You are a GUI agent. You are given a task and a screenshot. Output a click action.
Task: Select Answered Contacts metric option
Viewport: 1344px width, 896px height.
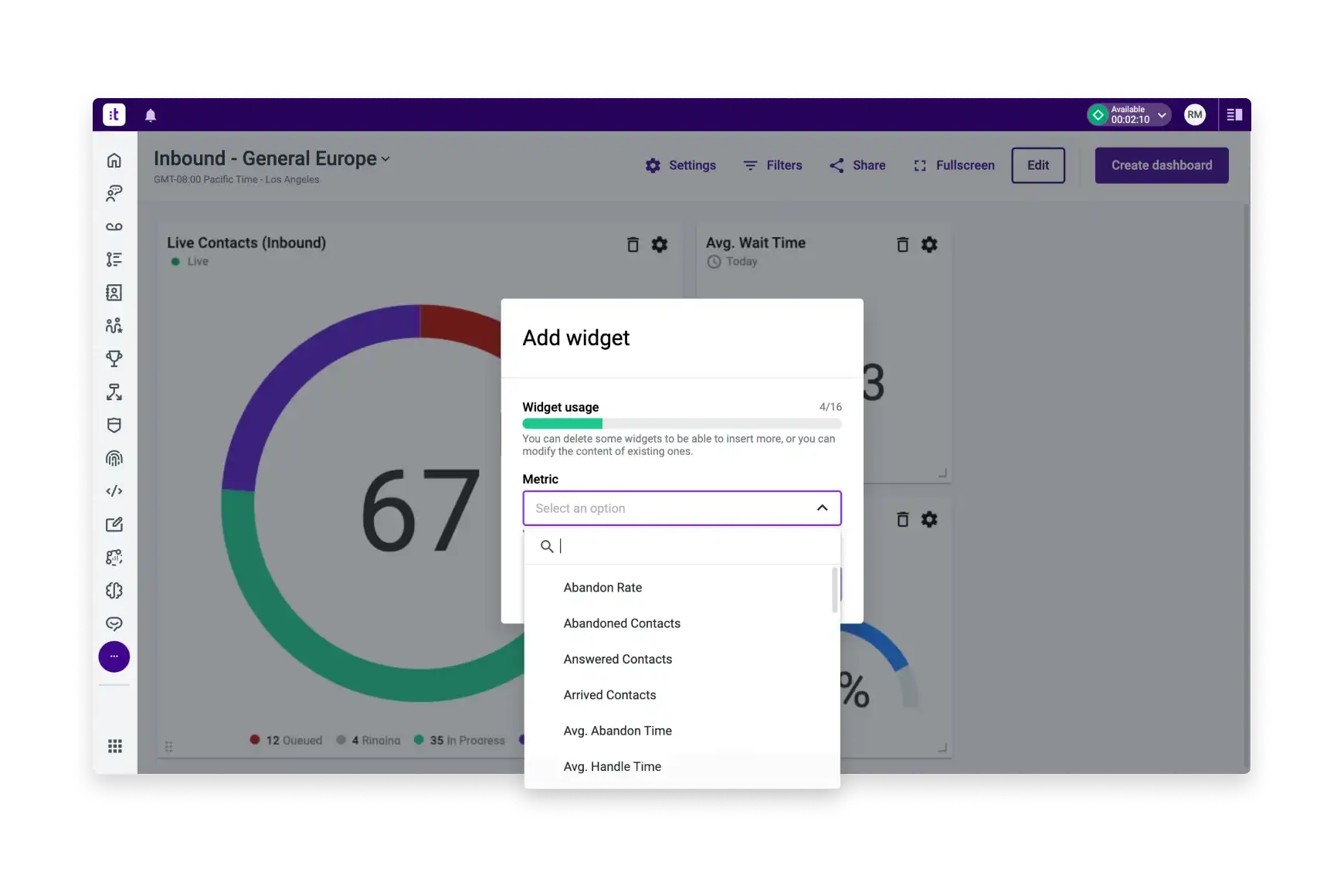pyautogui.click(x=617, y=659)
